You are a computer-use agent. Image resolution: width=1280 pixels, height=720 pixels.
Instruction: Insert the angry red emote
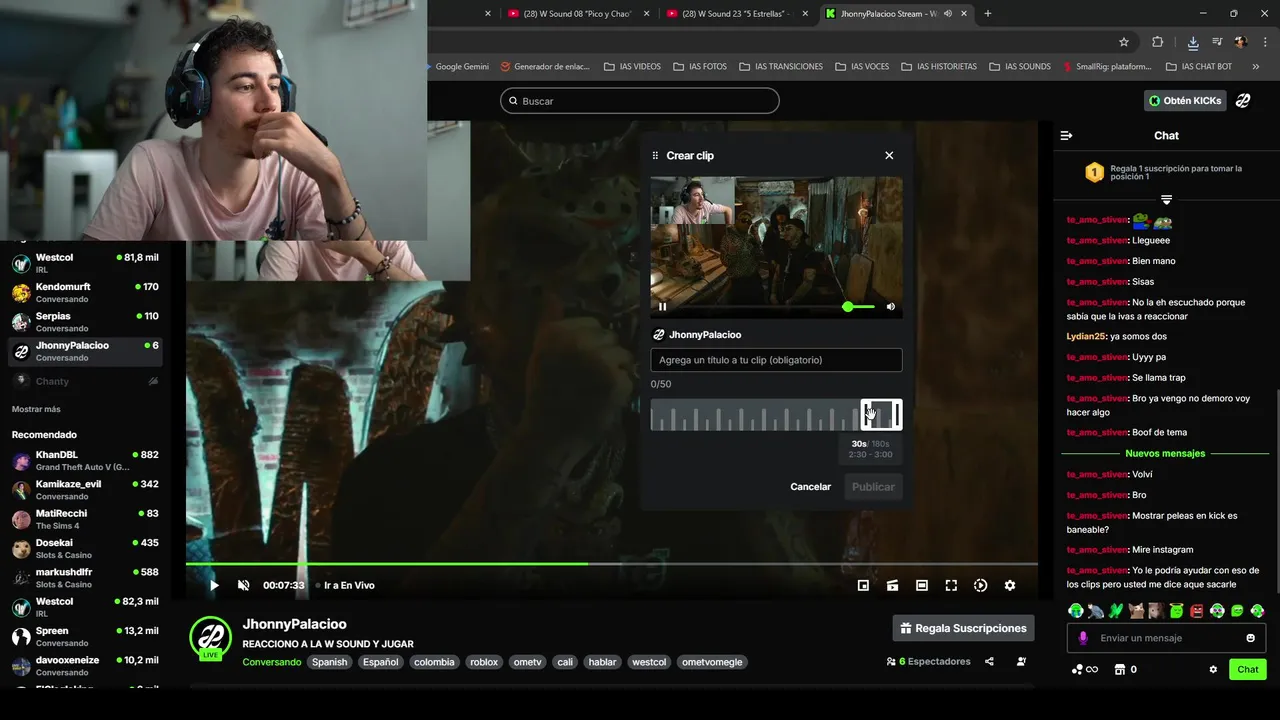(1197, 610)
